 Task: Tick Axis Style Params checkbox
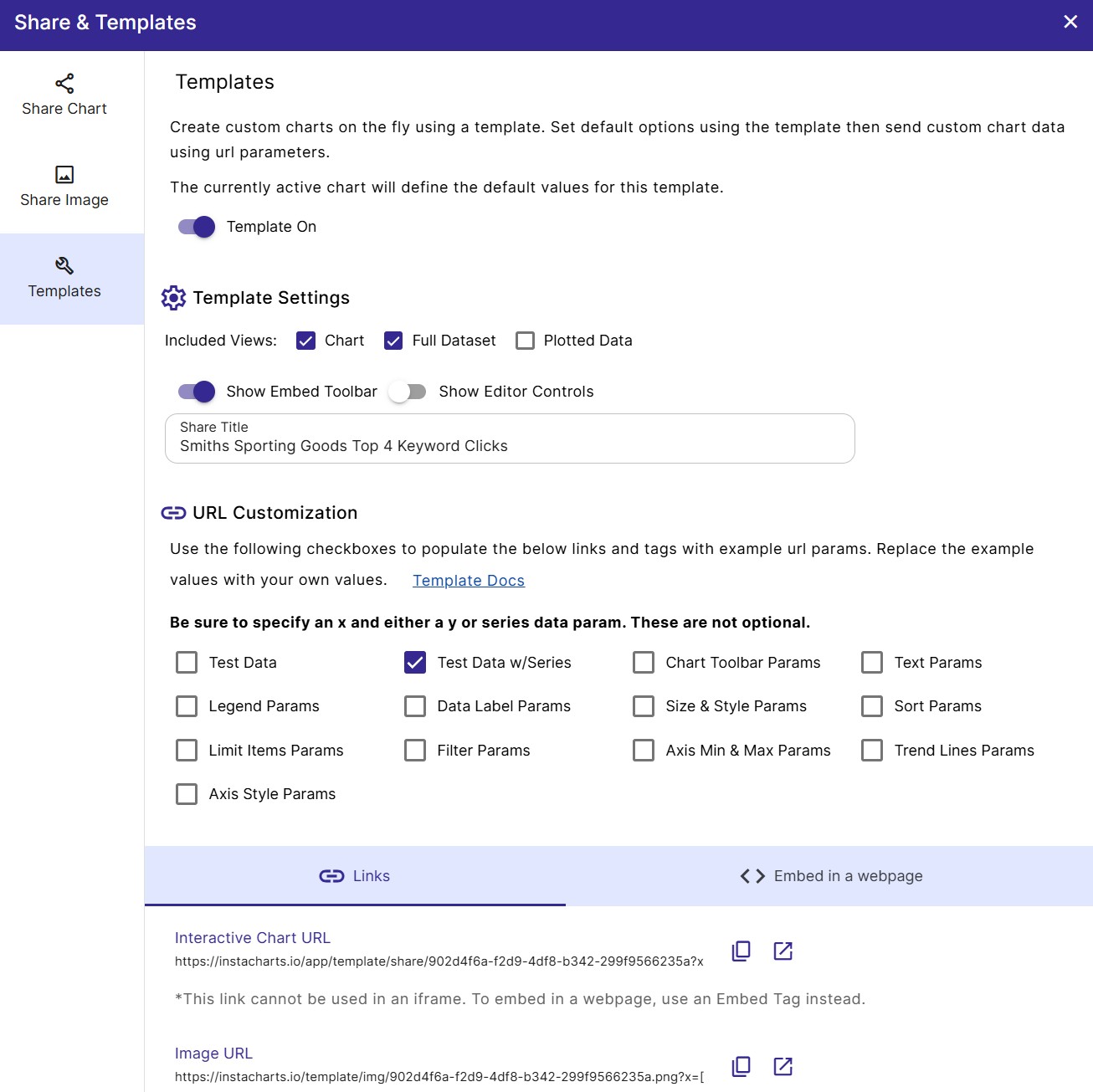(187, 794)
